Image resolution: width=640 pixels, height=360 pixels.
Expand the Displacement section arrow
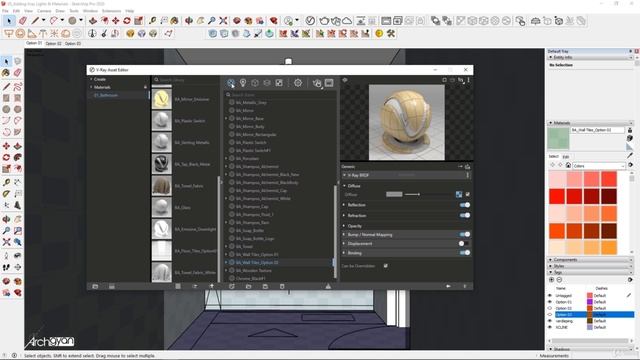click(x=344, y=244)
